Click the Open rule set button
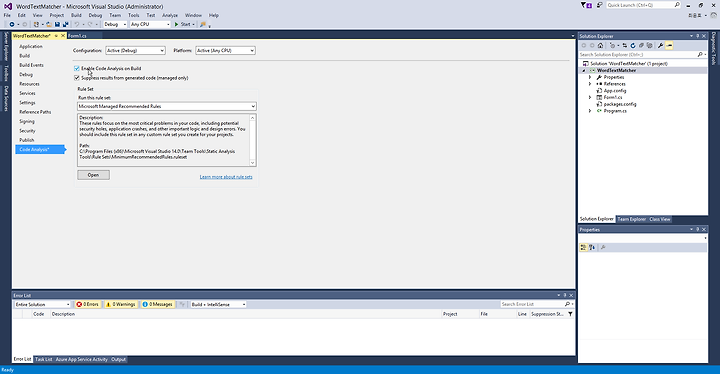Image resolution: width=720 pixels, height=374 pixels. [x=93, y=175]
